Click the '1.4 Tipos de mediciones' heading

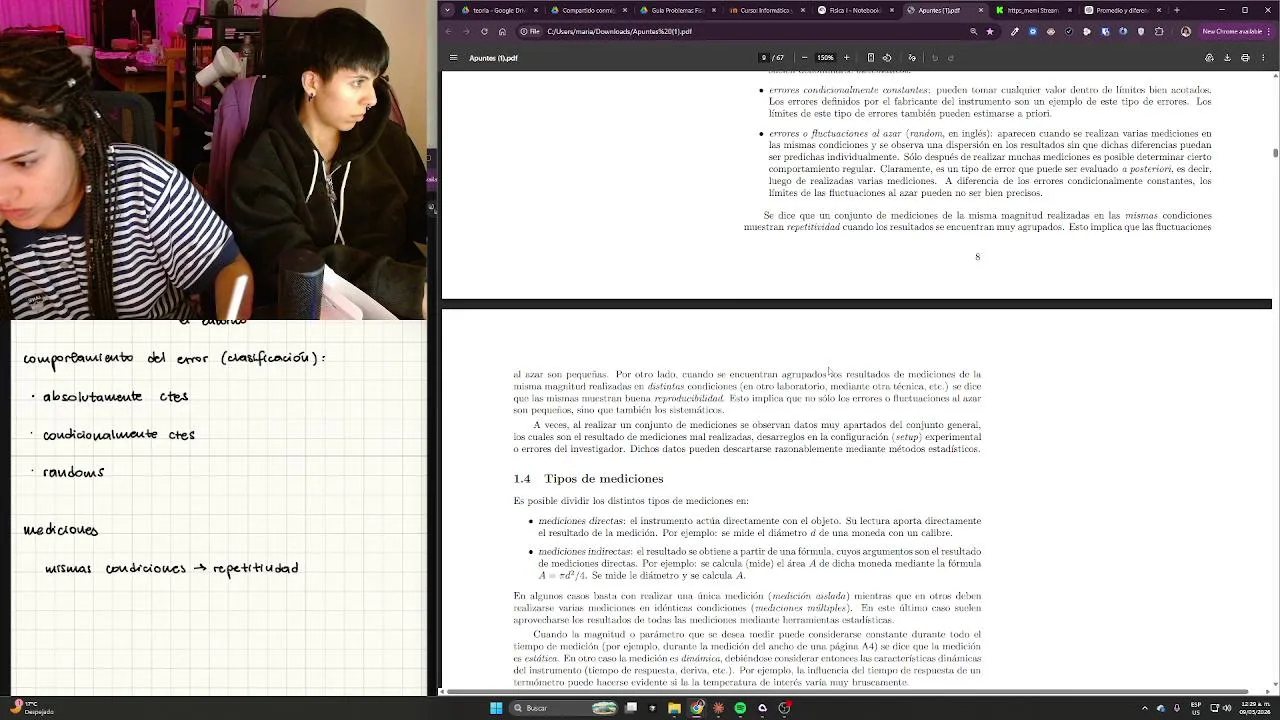[588, 479]
